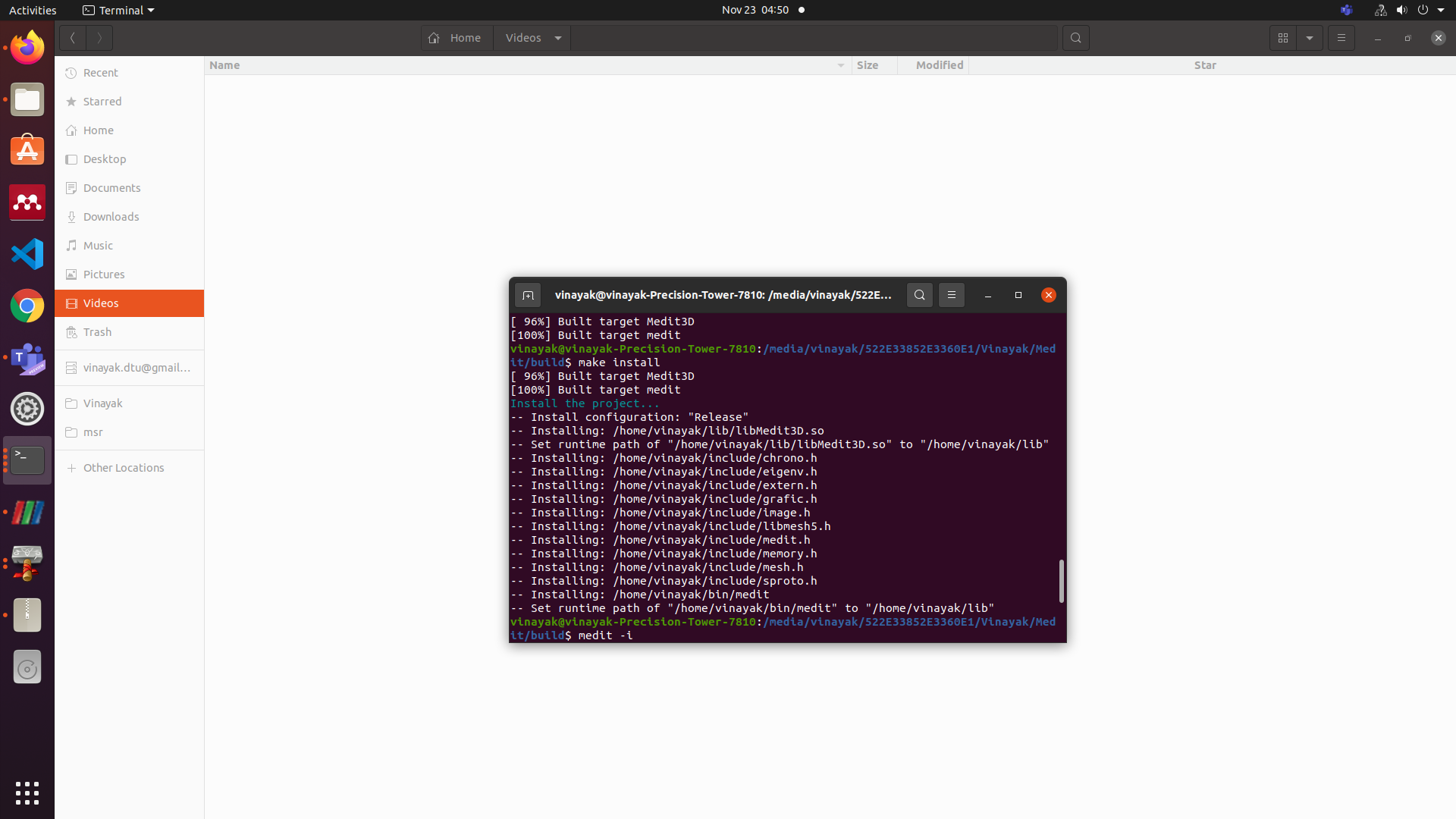Click Activities in top bar
The image size is (1456, 819).
[33, 10]
